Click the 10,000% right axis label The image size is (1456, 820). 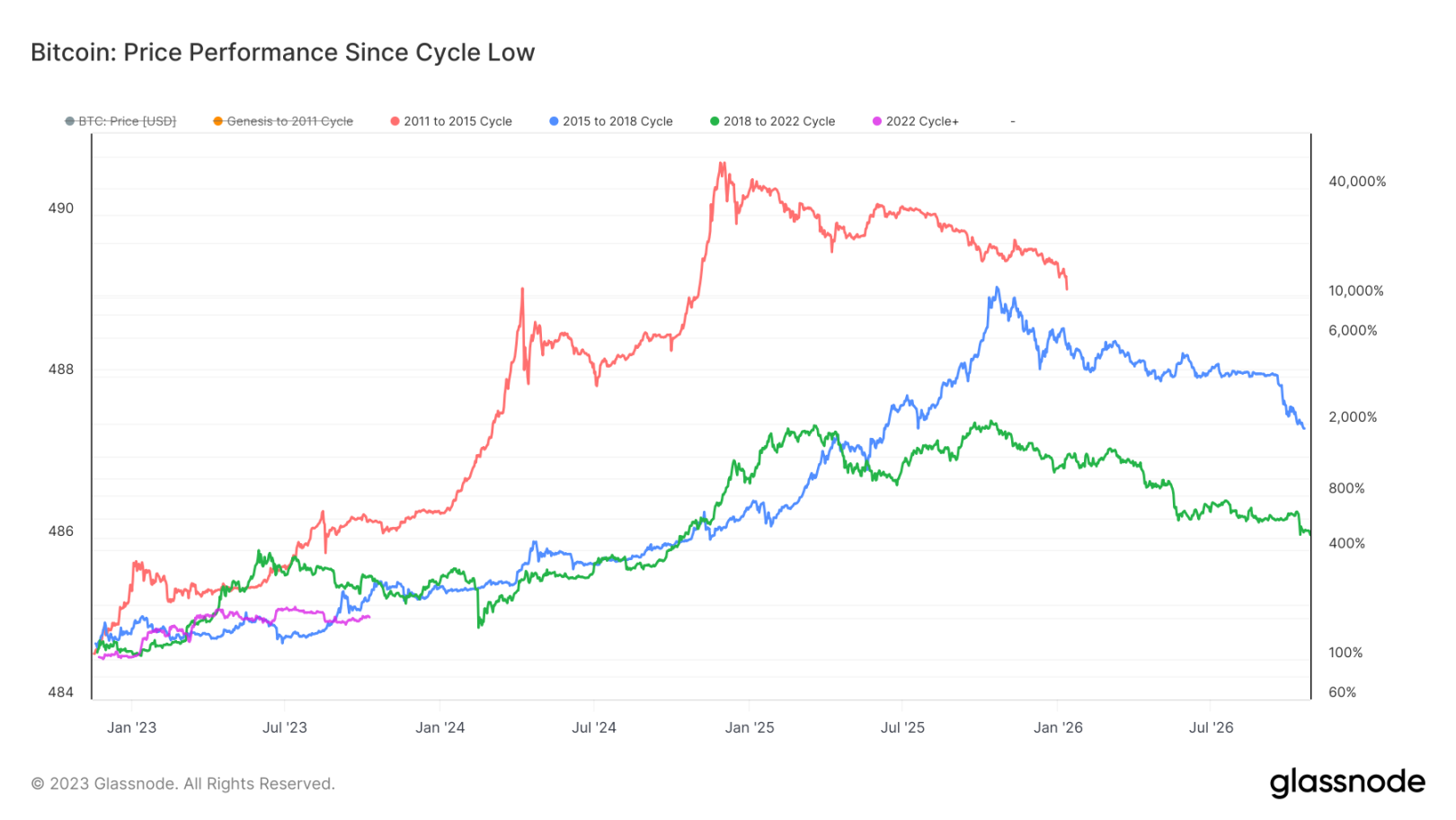tap(1355, 290)
